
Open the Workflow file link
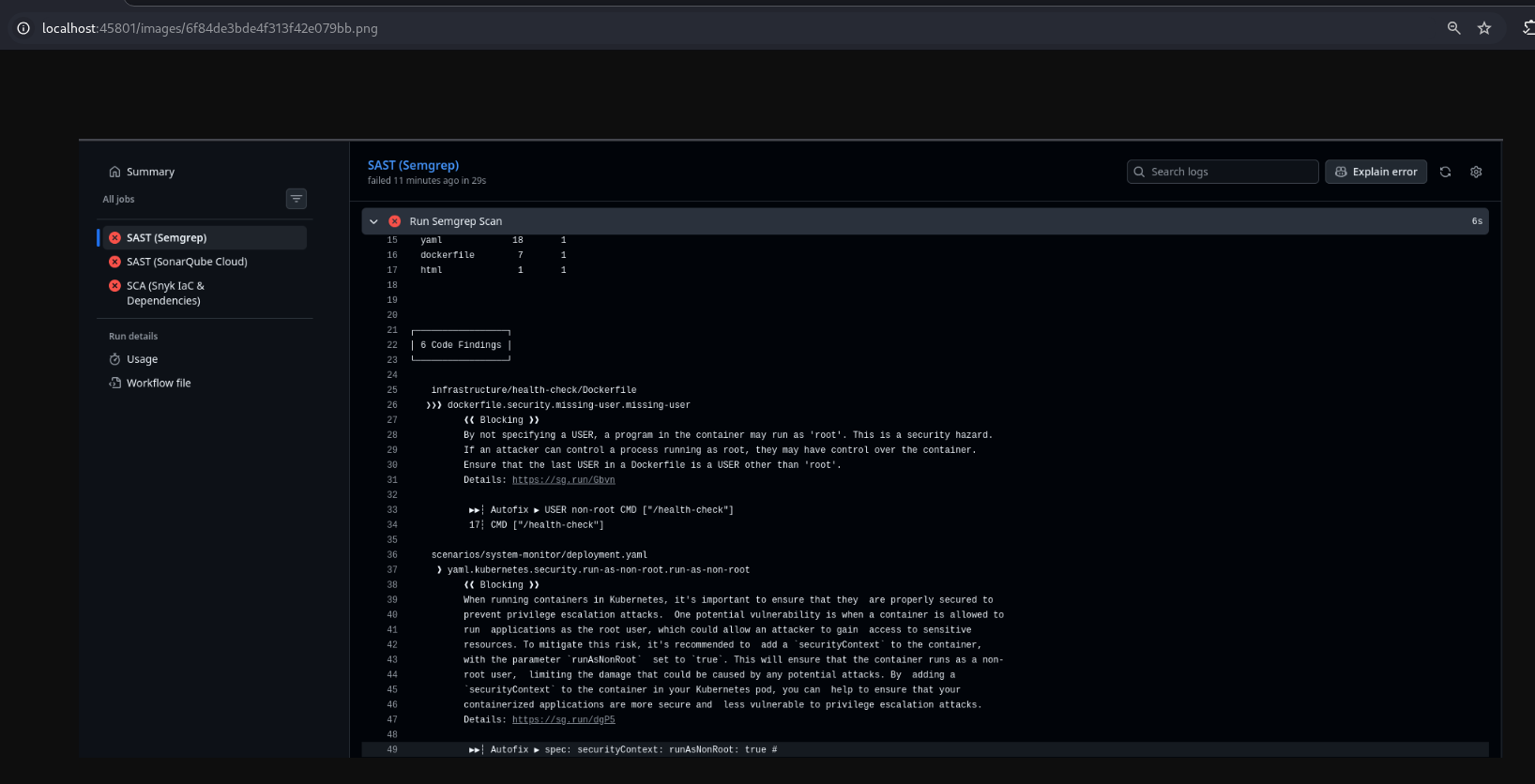[159, 383]
